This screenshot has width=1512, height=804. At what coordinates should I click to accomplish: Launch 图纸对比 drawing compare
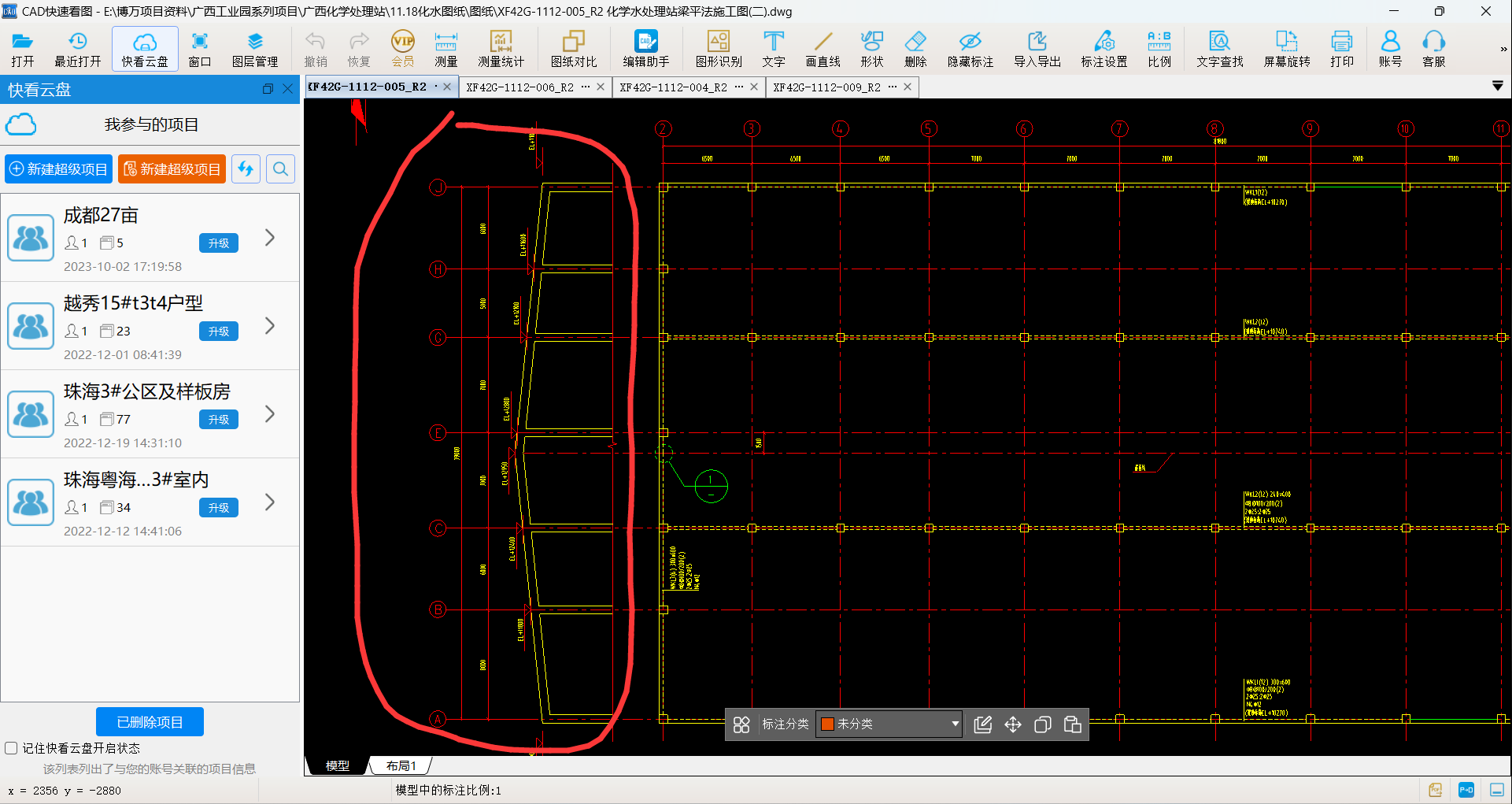pos(574,49)
